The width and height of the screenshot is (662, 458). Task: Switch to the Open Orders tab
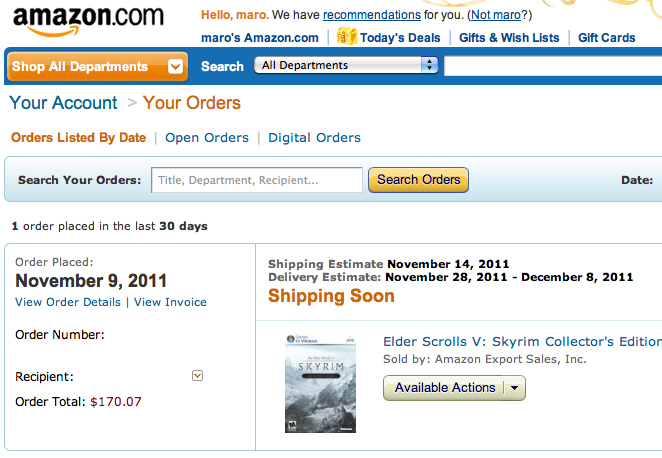pyautogui.click(x=206, y=138)
